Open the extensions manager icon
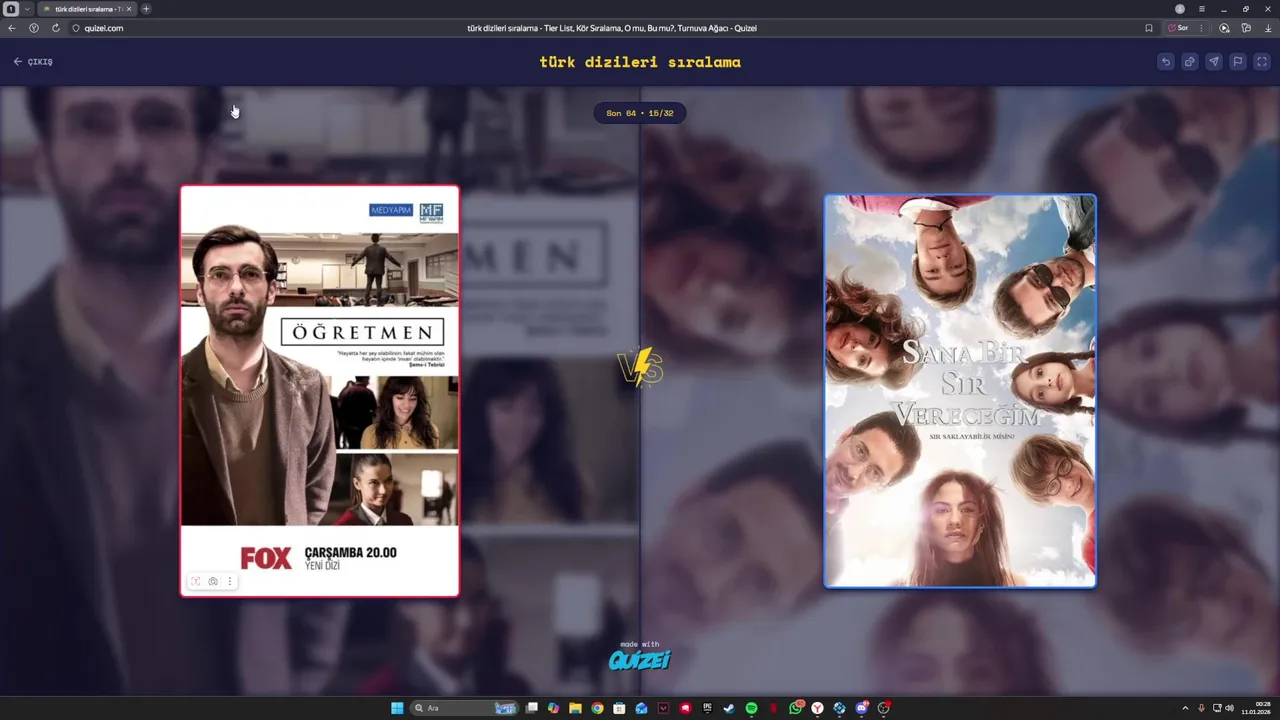Screen dimensions: 1280x720 (1246, 28)
